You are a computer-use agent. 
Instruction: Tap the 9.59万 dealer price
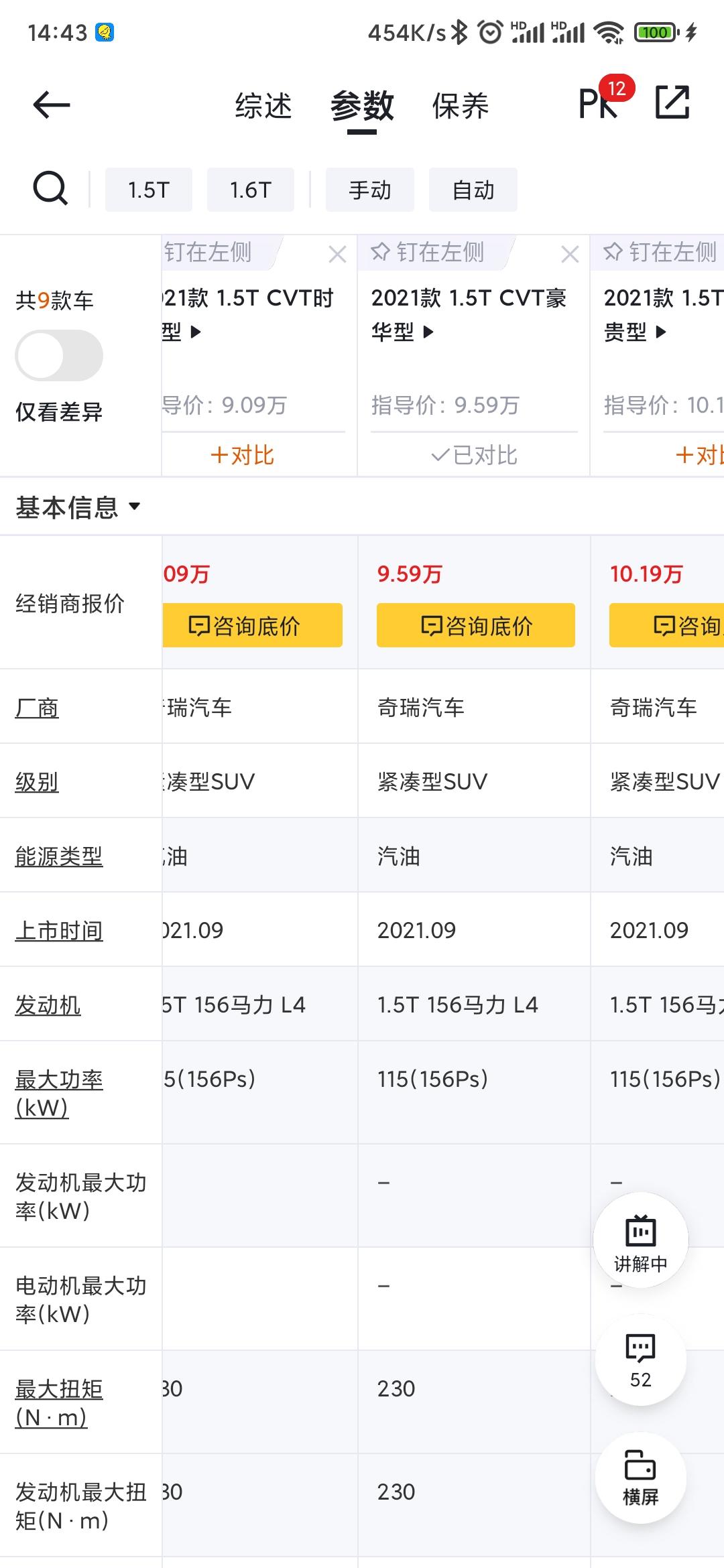click(410, 574)
